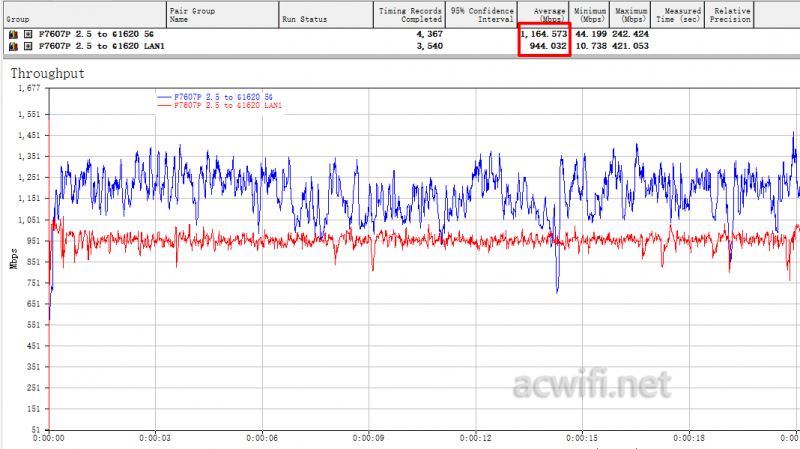The image size is (800, 449).
Task: Select the red LAN1 legend entry in the chart
Action: click(x=219, y=106)
